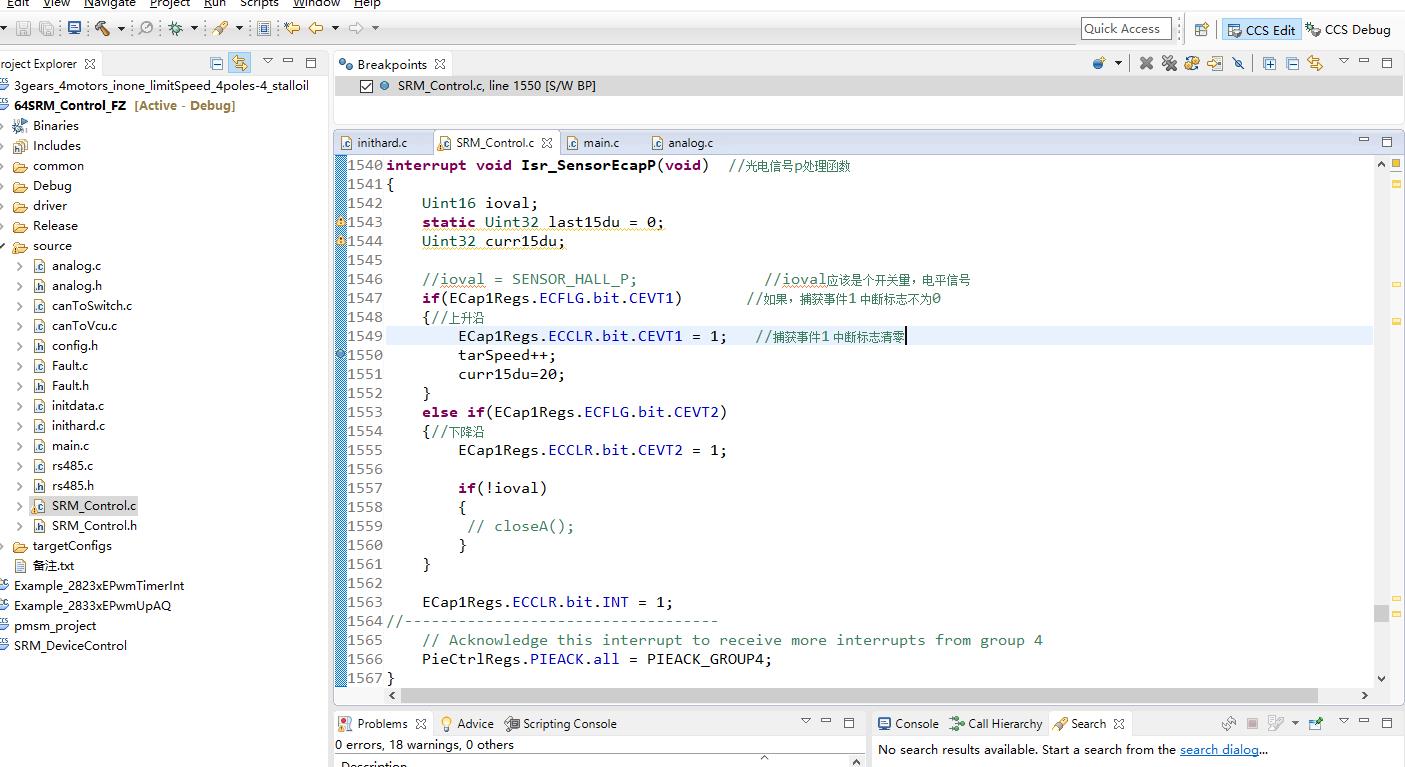
Task: Click Skip All Breakpoints icon
Action: pos(1238,63)
